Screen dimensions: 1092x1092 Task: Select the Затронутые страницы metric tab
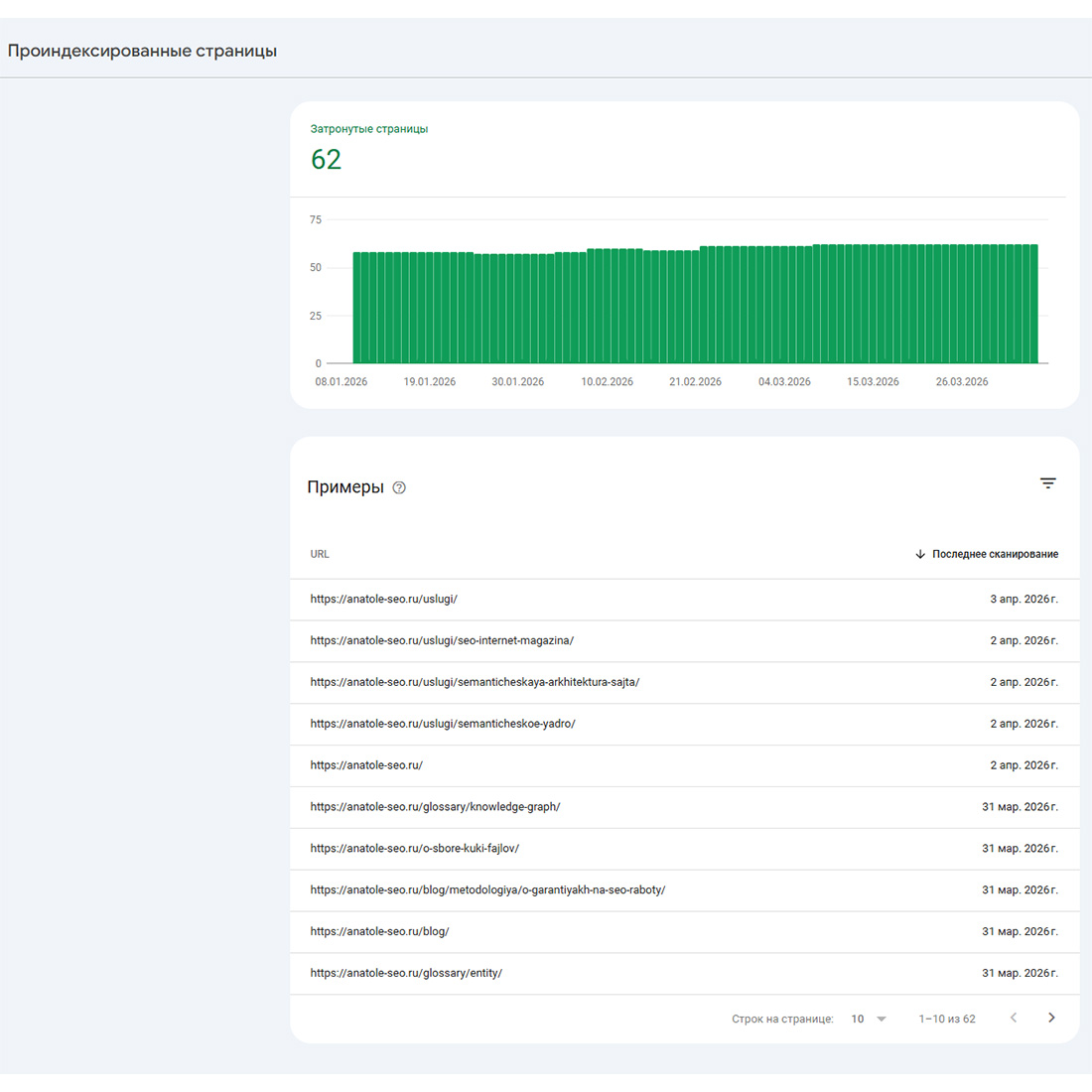coord(369,147)
